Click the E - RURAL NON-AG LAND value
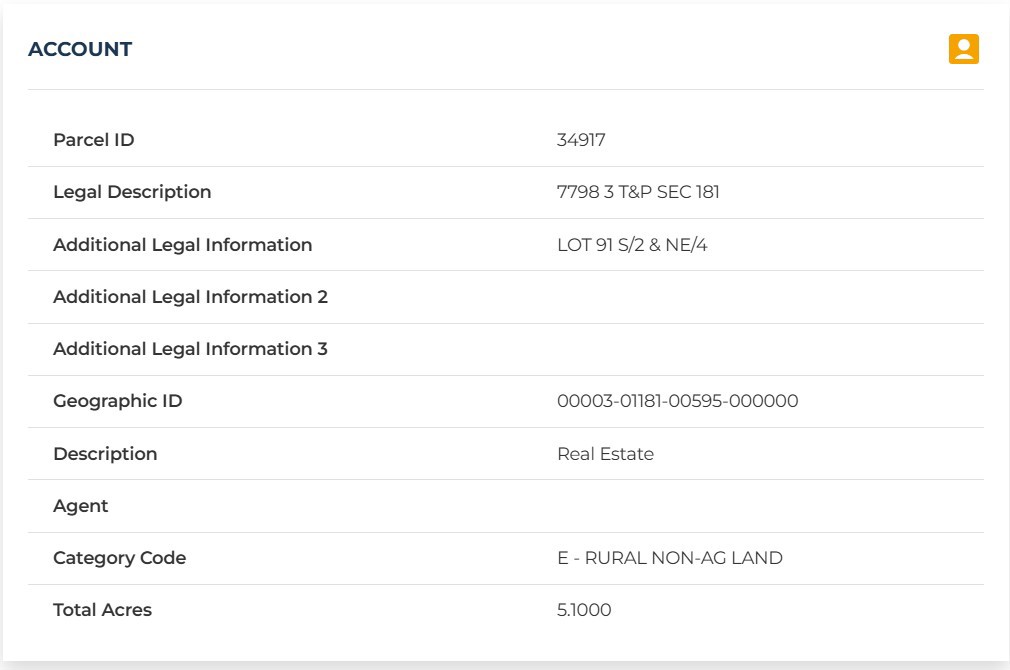 670,558
